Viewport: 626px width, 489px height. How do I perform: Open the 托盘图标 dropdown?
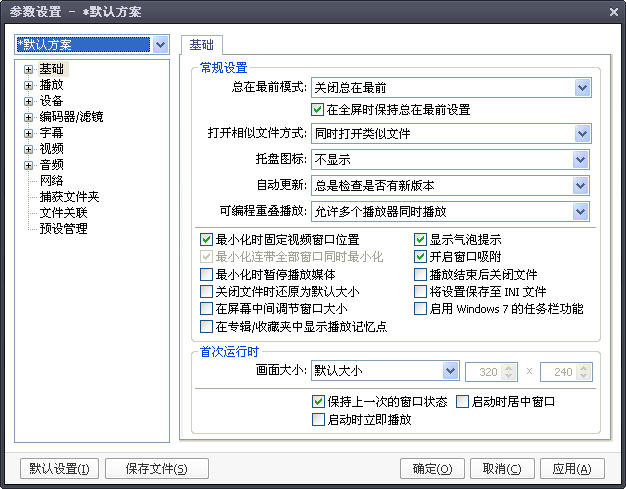coord(582,159)
